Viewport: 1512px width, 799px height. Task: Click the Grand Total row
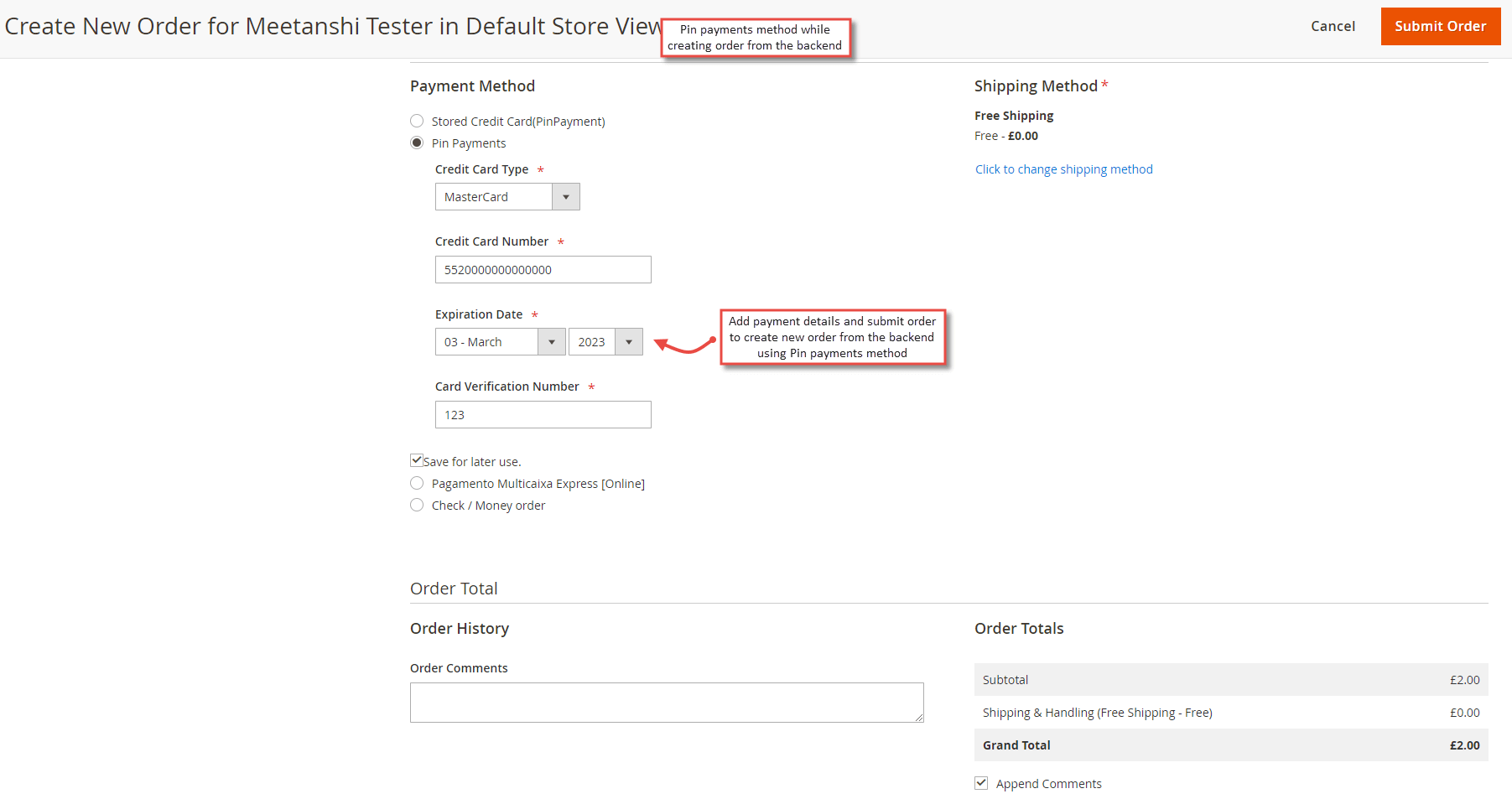coord(1230,745)
